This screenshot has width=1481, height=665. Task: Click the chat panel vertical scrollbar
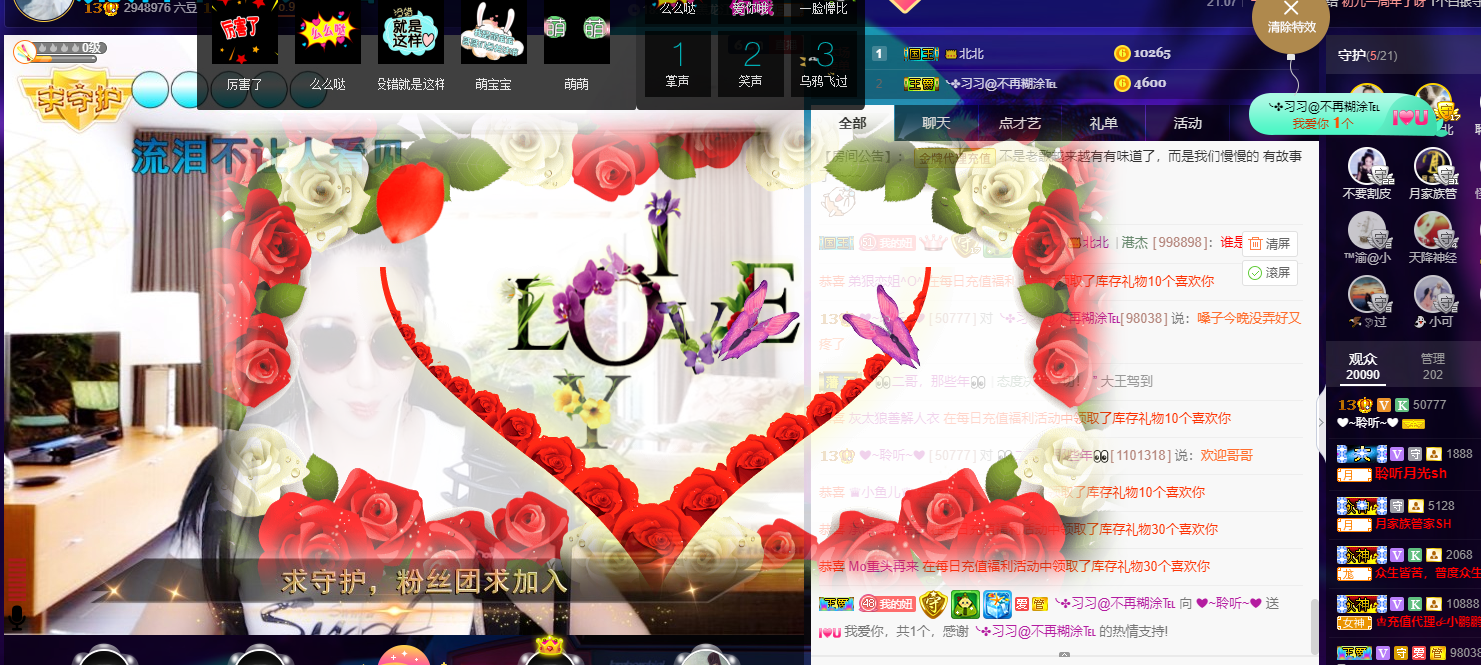tap(1314, 625)
